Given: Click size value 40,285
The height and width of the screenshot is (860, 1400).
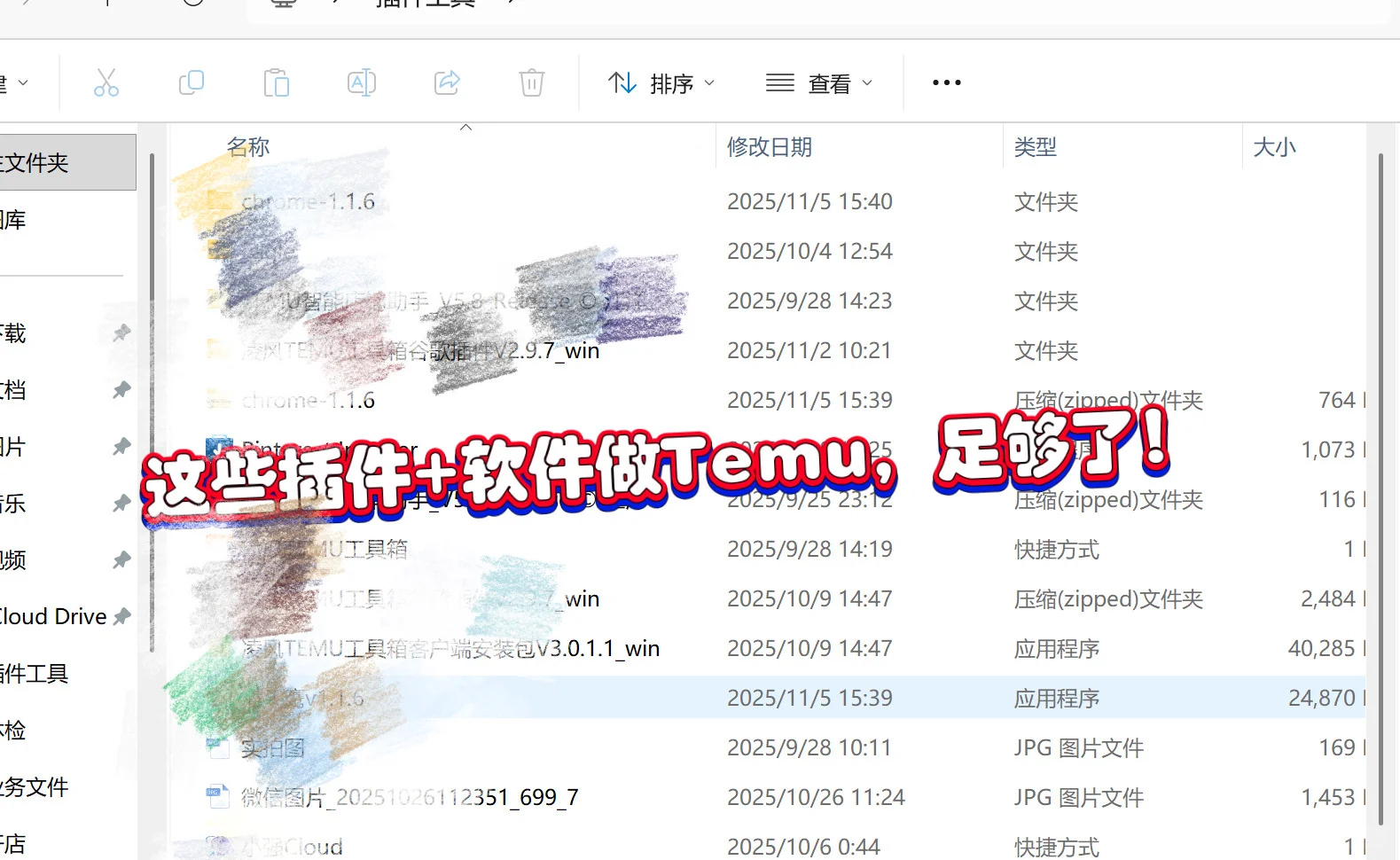Looking at the screenshot, I should (1321, 648).
